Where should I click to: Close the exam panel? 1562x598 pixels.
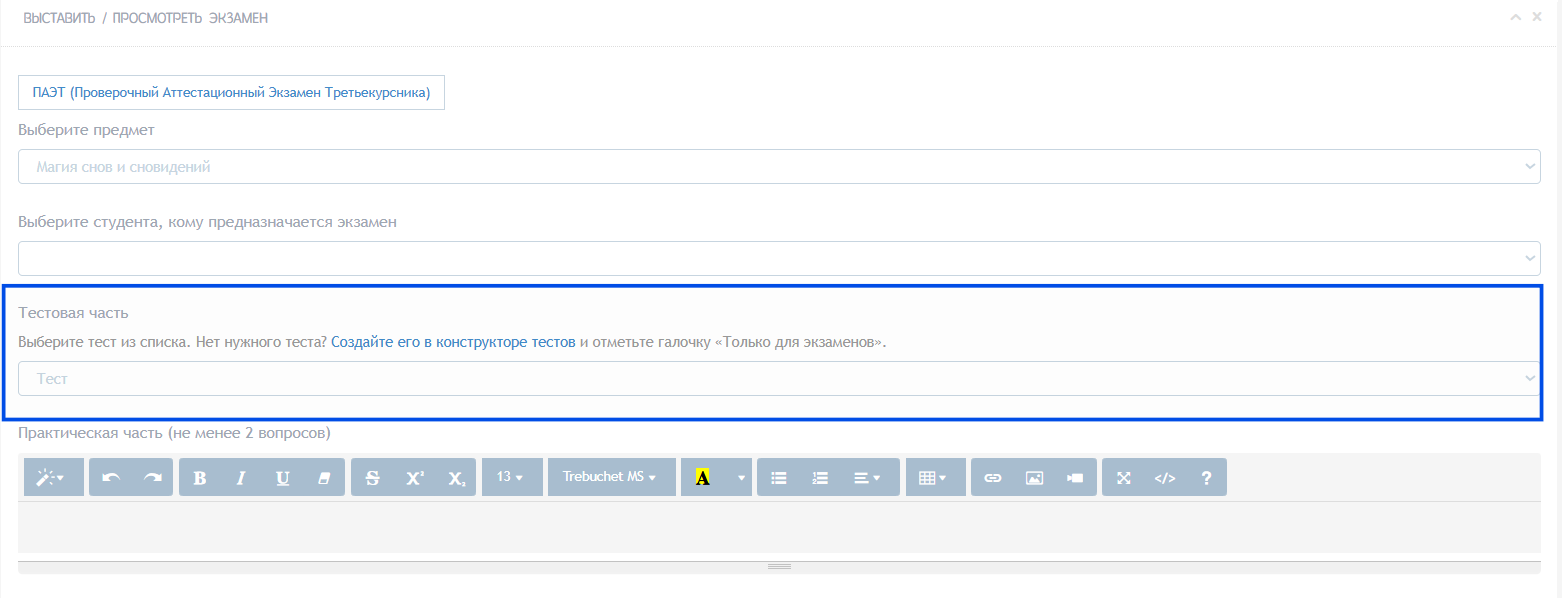(x=1537, y=17)
